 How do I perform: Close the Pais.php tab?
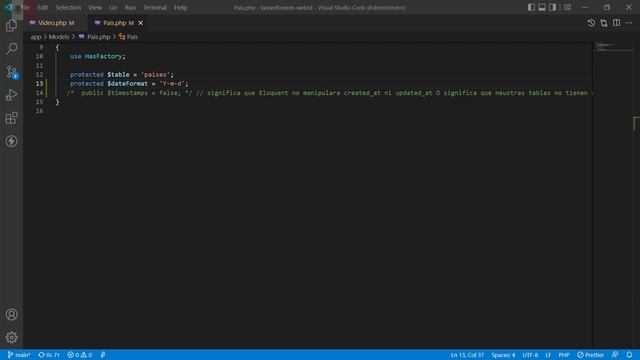(x=140, y=23)
